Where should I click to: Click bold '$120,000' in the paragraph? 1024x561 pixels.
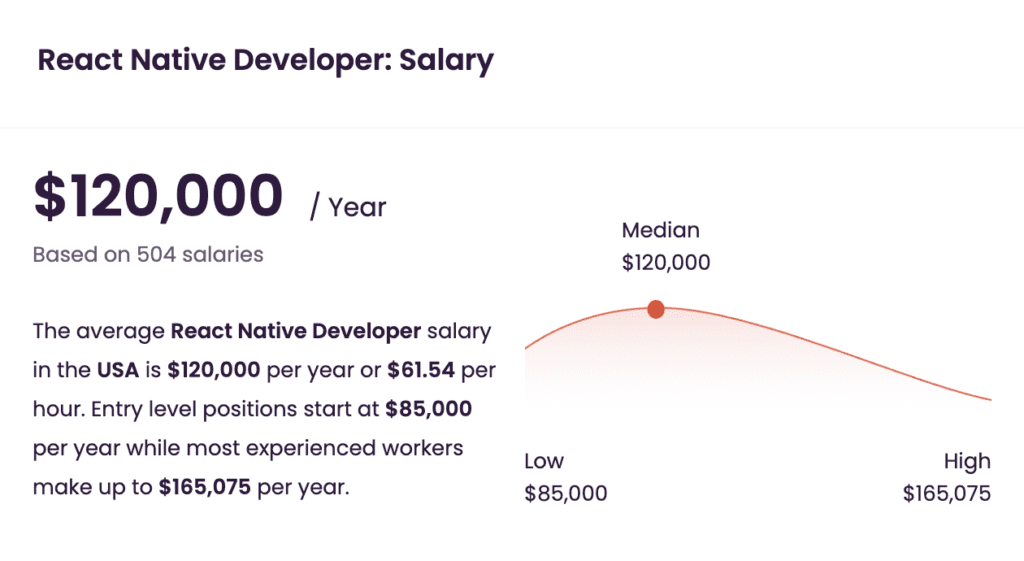(214, 370)
